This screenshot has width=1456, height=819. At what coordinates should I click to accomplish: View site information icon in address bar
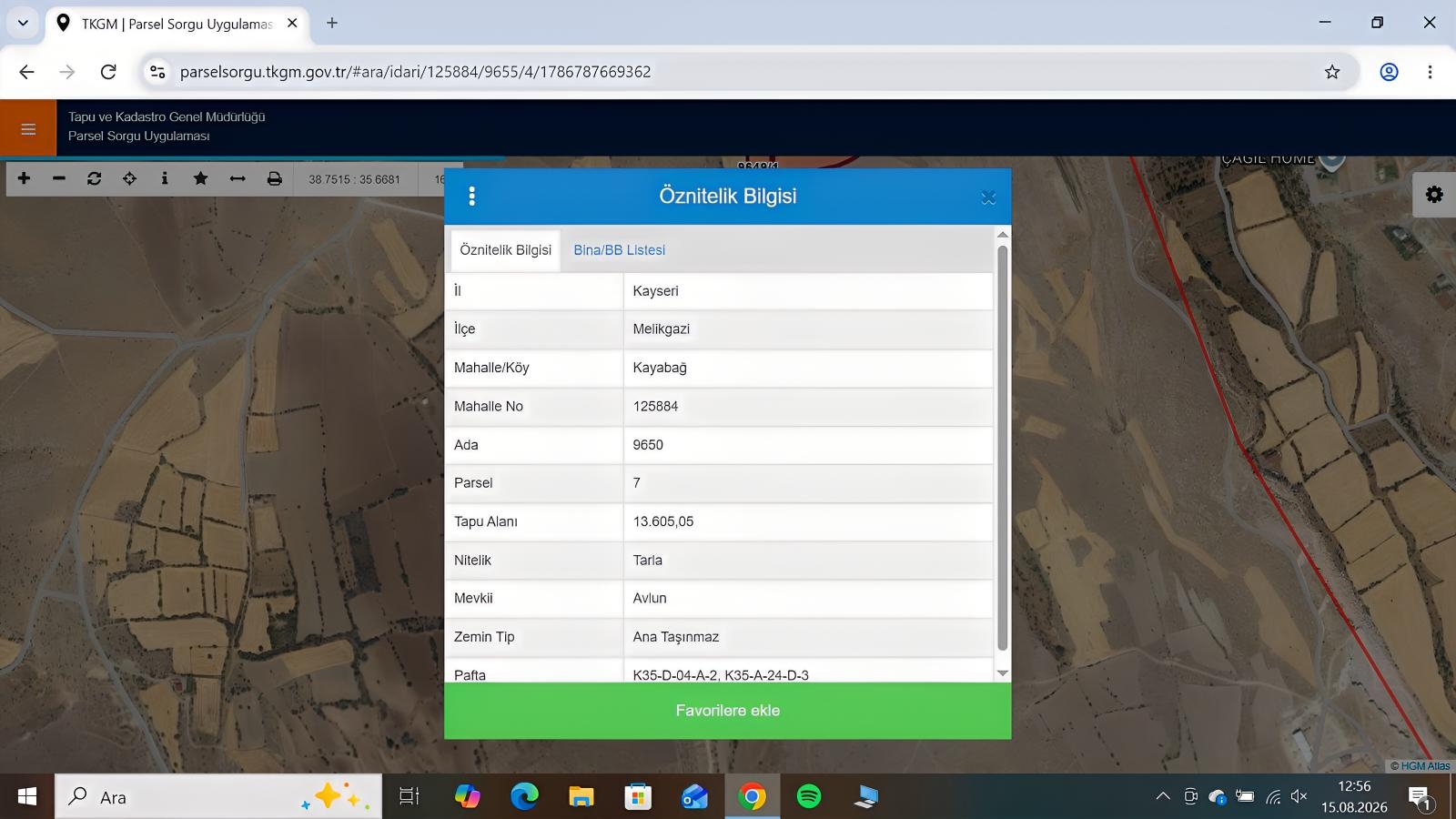157,72
